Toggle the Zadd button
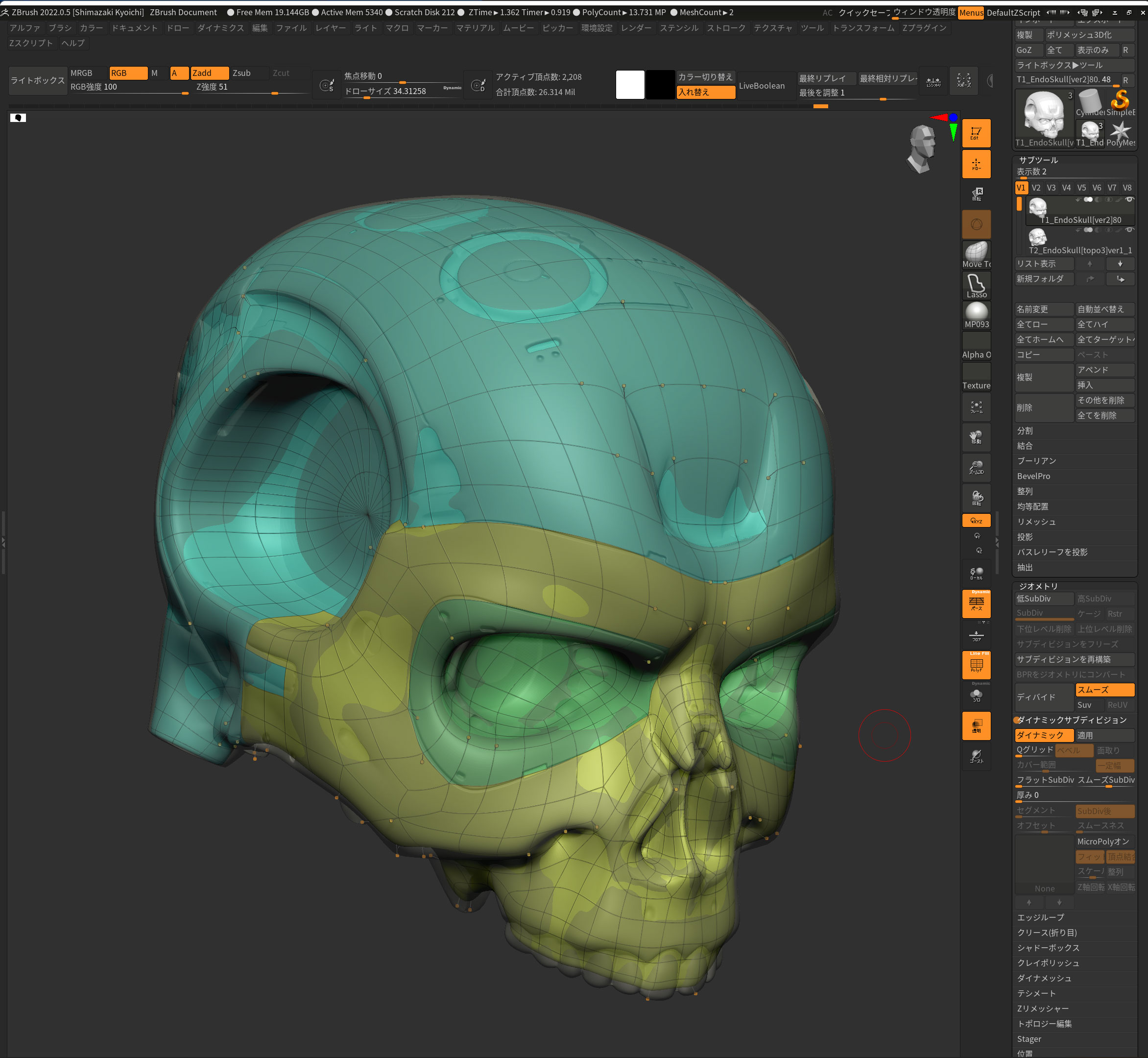Viewport: 1148px width, 1058px height. pos(210,73)
